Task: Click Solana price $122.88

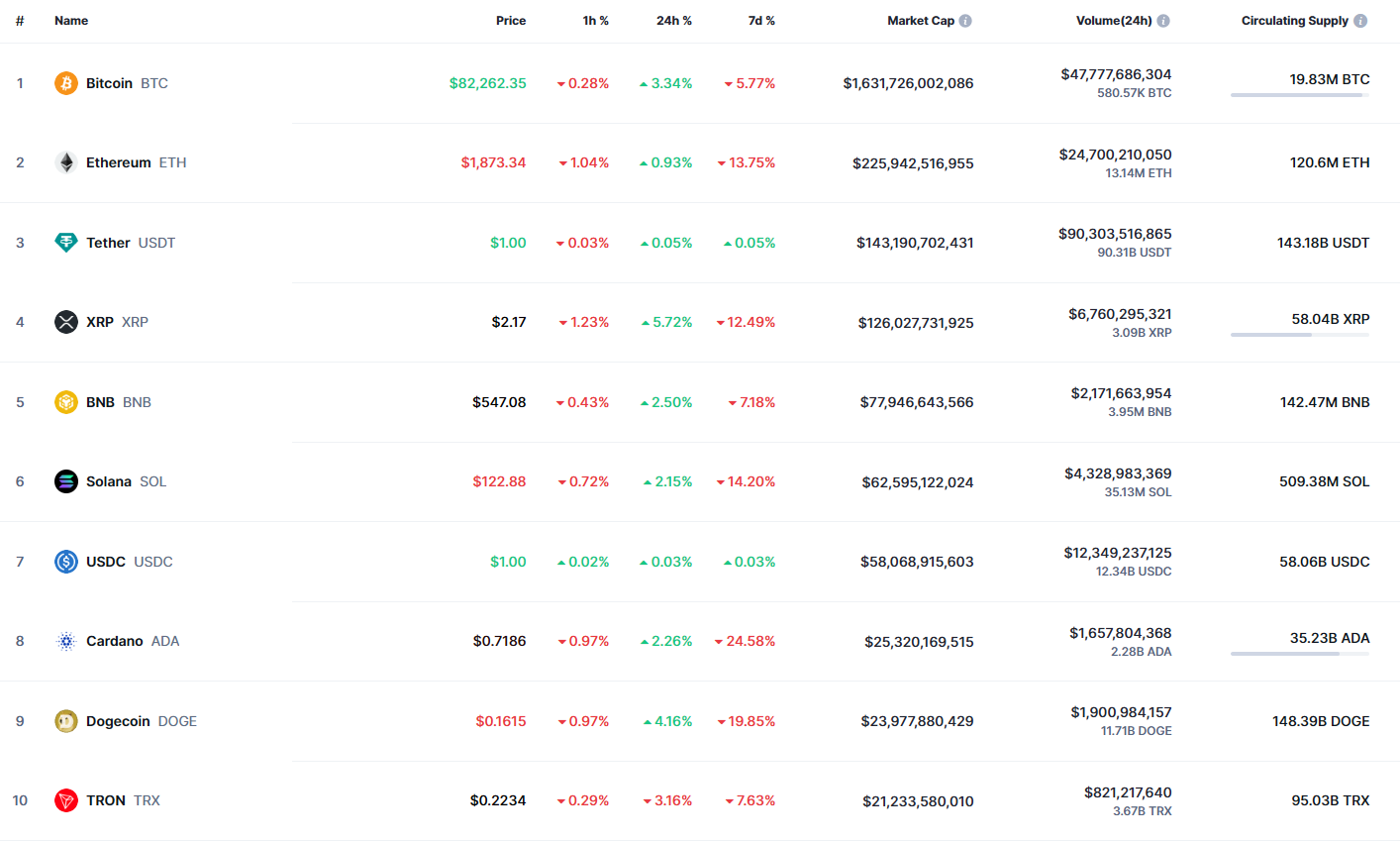Action: [499, 481]
